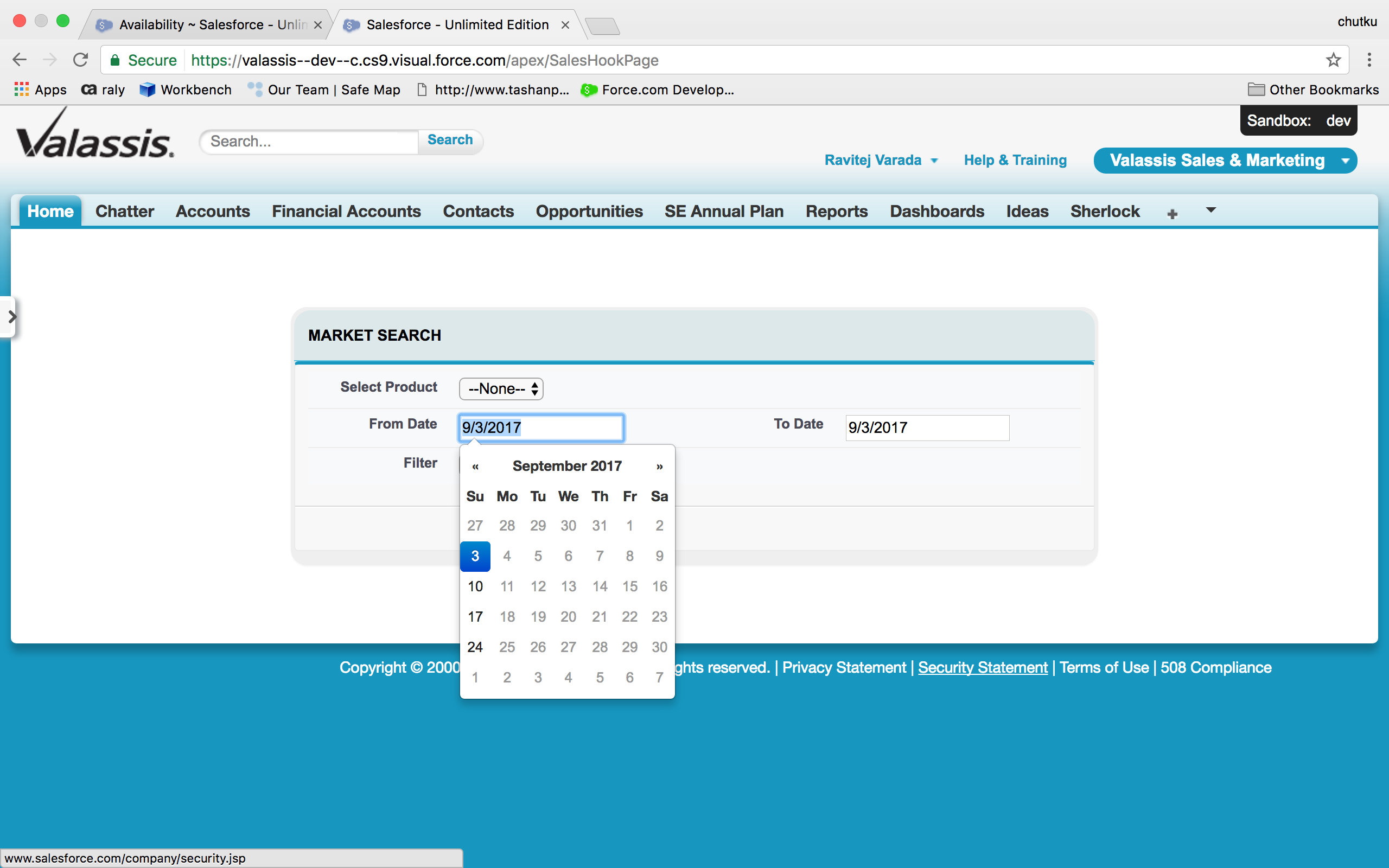Open Chrome three-dot menu

coord(1369,60)
